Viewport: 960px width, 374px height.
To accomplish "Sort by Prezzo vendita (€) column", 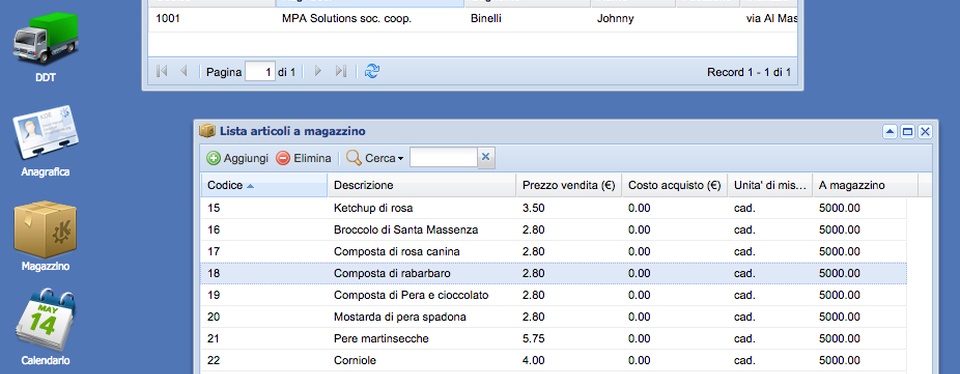I will [x=569, y=185].
